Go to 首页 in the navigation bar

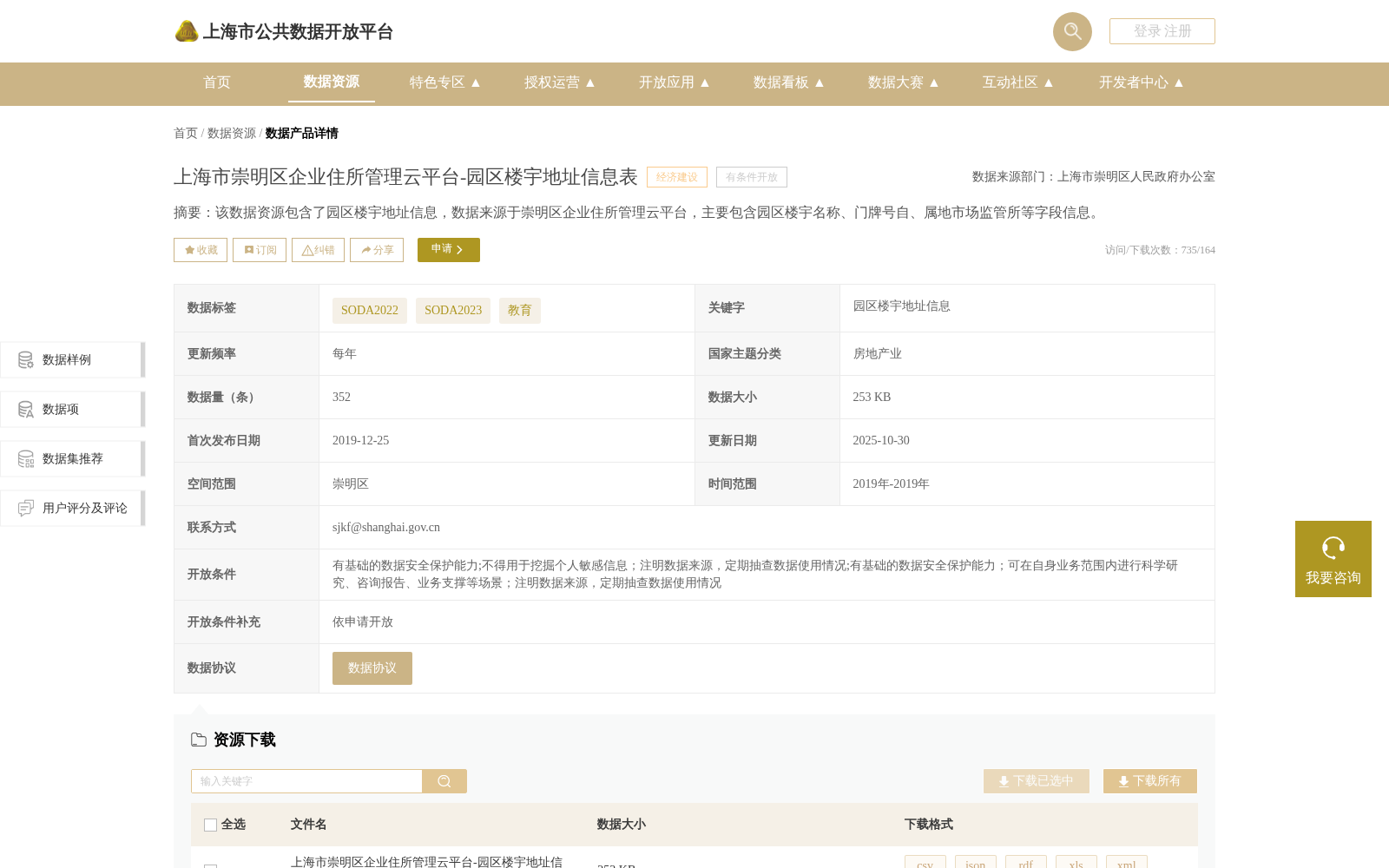pyautogui.click(x=217, y=82)
